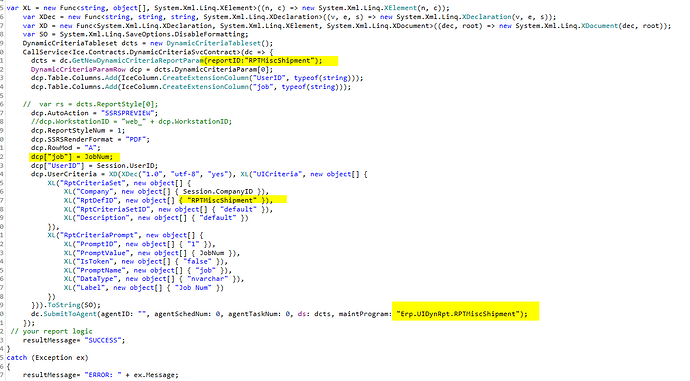Click the "PromptID" element name
The height and width of the screenshot is (381, 690).
[x=96, y=244]
